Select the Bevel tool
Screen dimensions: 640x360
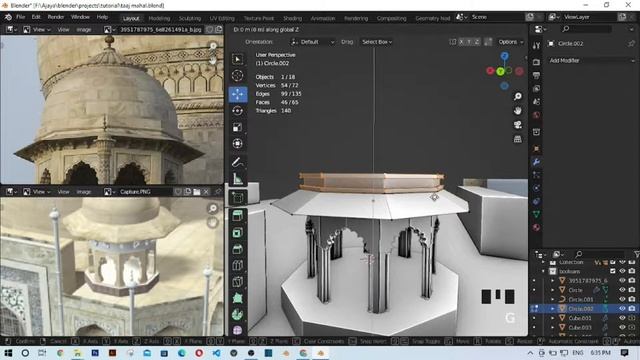coord(238,249)
